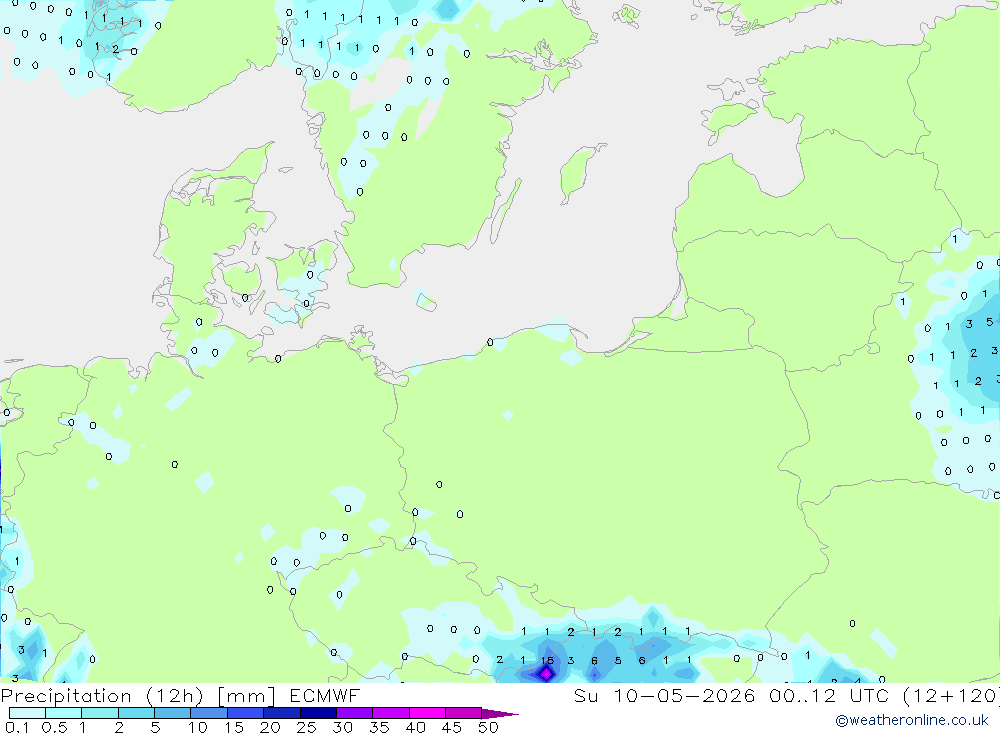Click the 0.1–0.5 mm palest legend swatch
This screenshot has height=733, width=1000.
[x=27, y=713]
